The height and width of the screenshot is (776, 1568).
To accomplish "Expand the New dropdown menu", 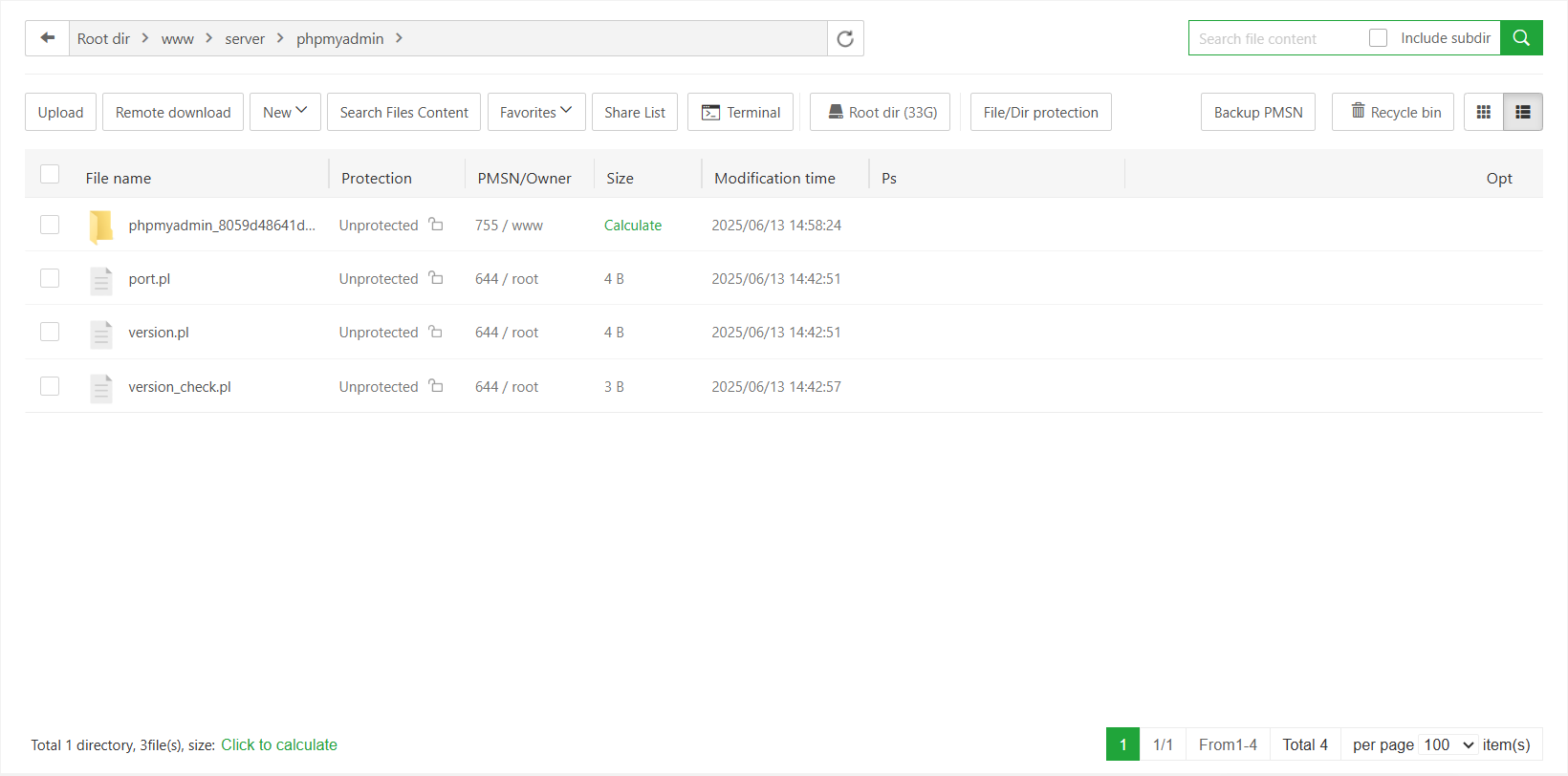I will pos(285,112).
